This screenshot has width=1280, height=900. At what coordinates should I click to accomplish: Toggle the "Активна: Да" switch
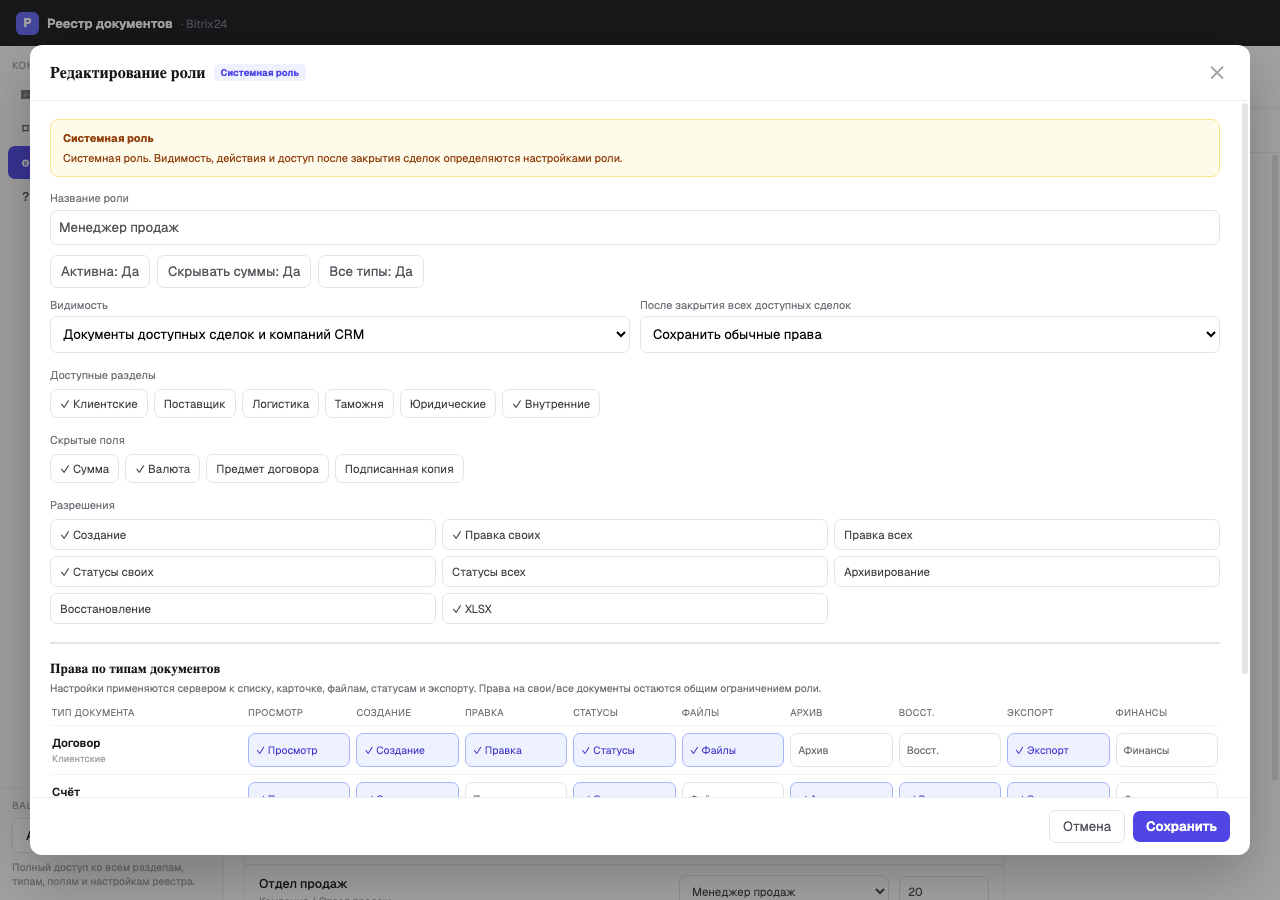100,271
